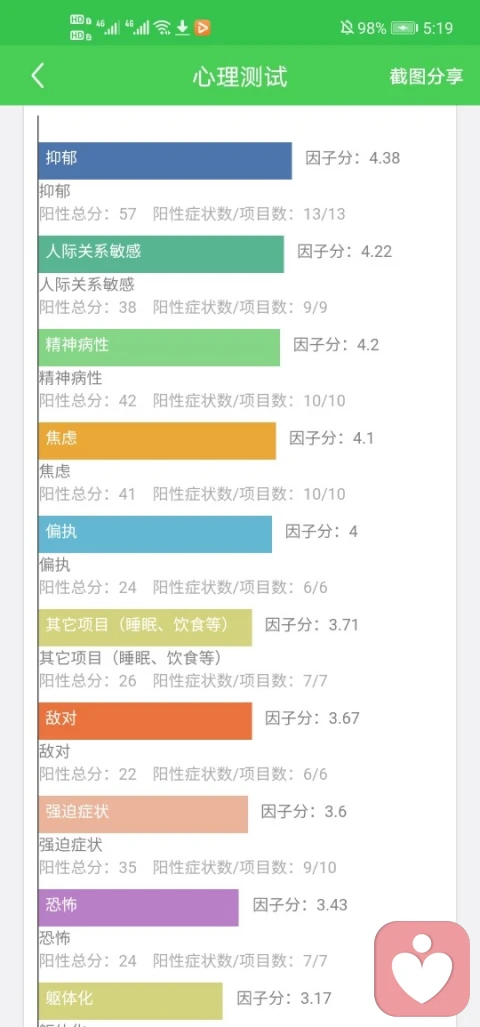480x1027 pixels.
Task: Tap the battery status icon
Action: [405, 28]
